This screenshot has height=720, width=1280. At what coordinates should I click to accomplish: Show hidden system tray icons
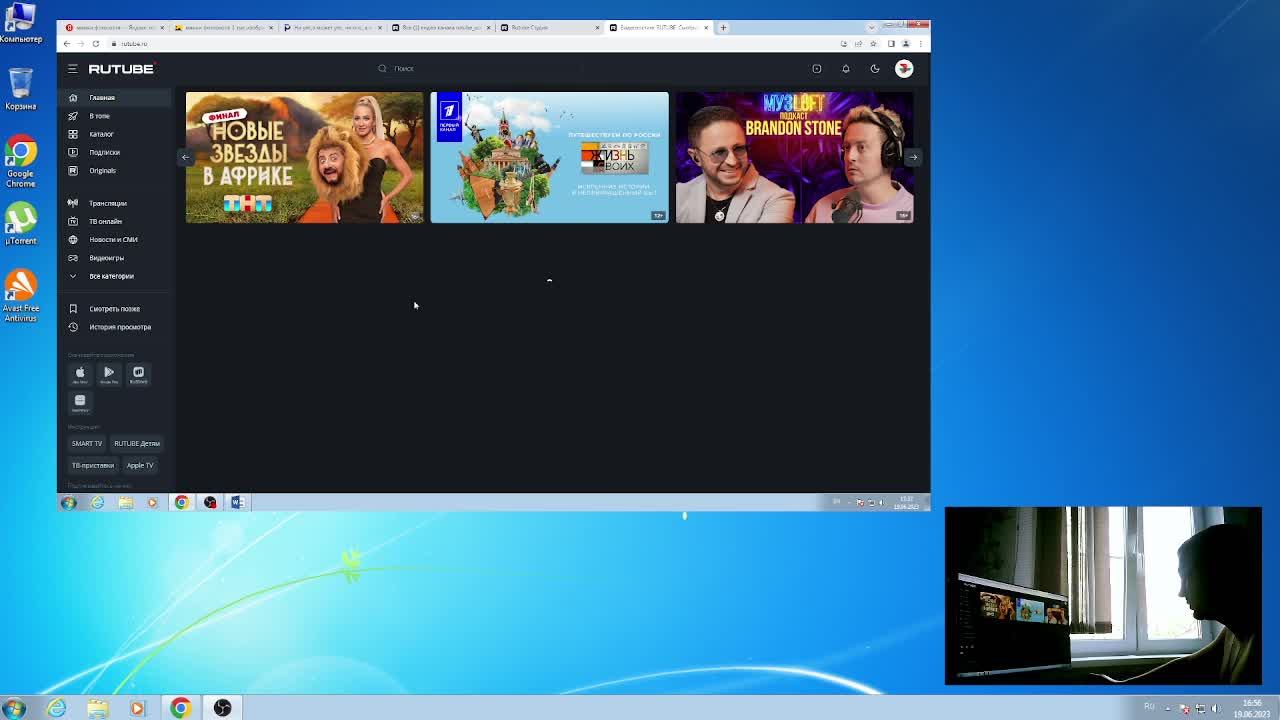click(1167, 708)
